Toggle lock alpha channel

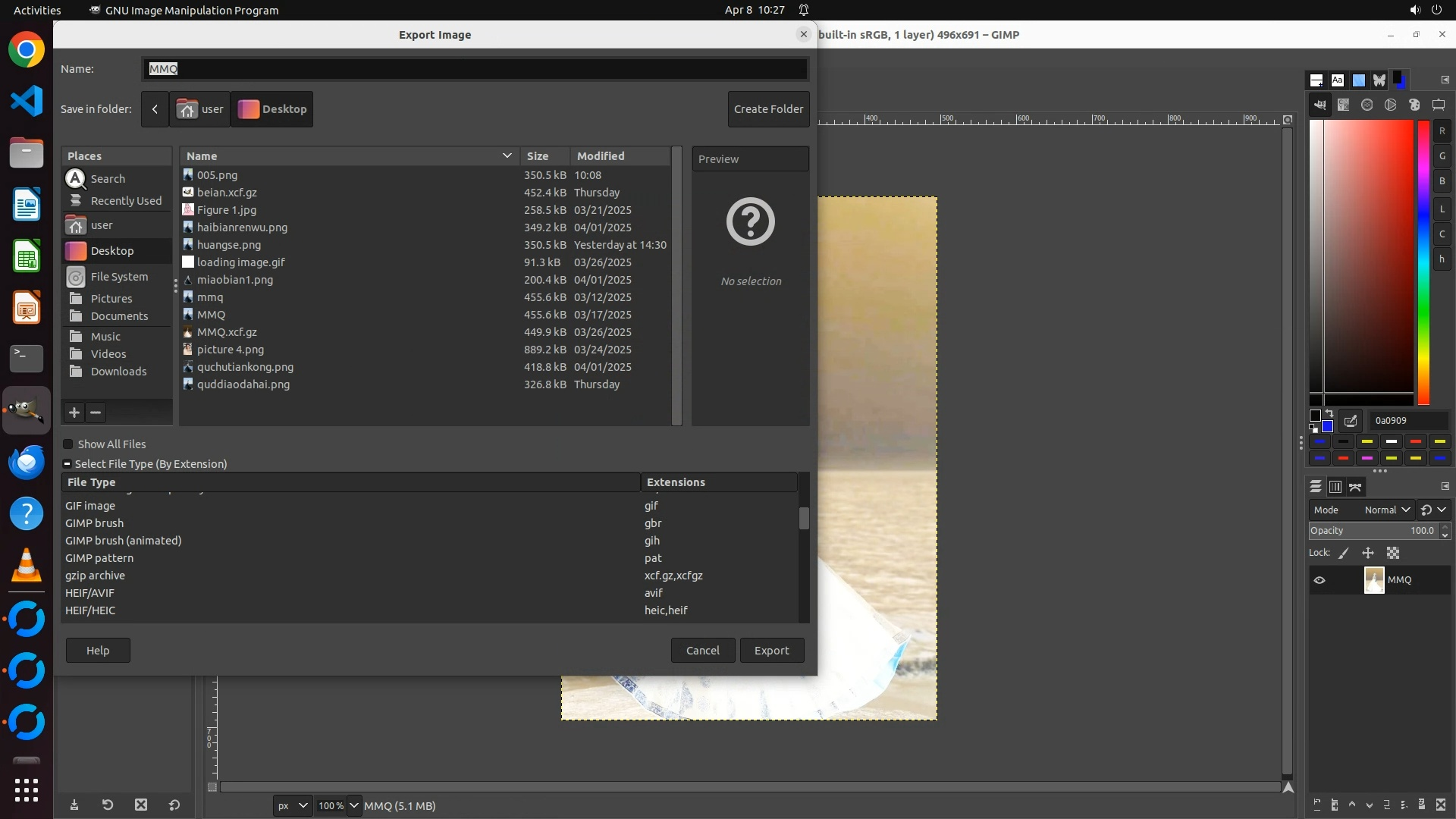pos(1393,553)
